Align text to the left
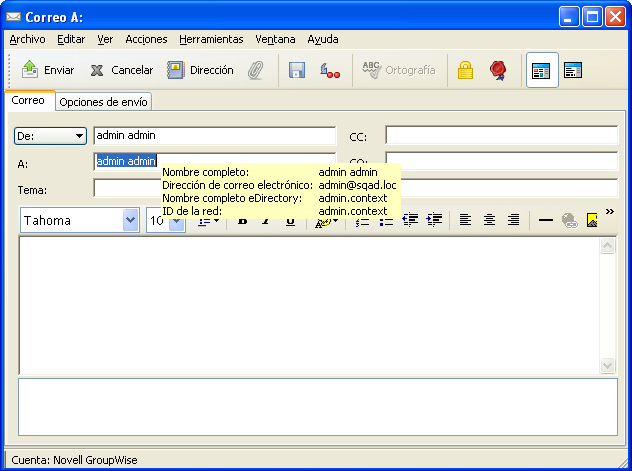Viewport: 632px width, 471px height. [x=466, y=220]
